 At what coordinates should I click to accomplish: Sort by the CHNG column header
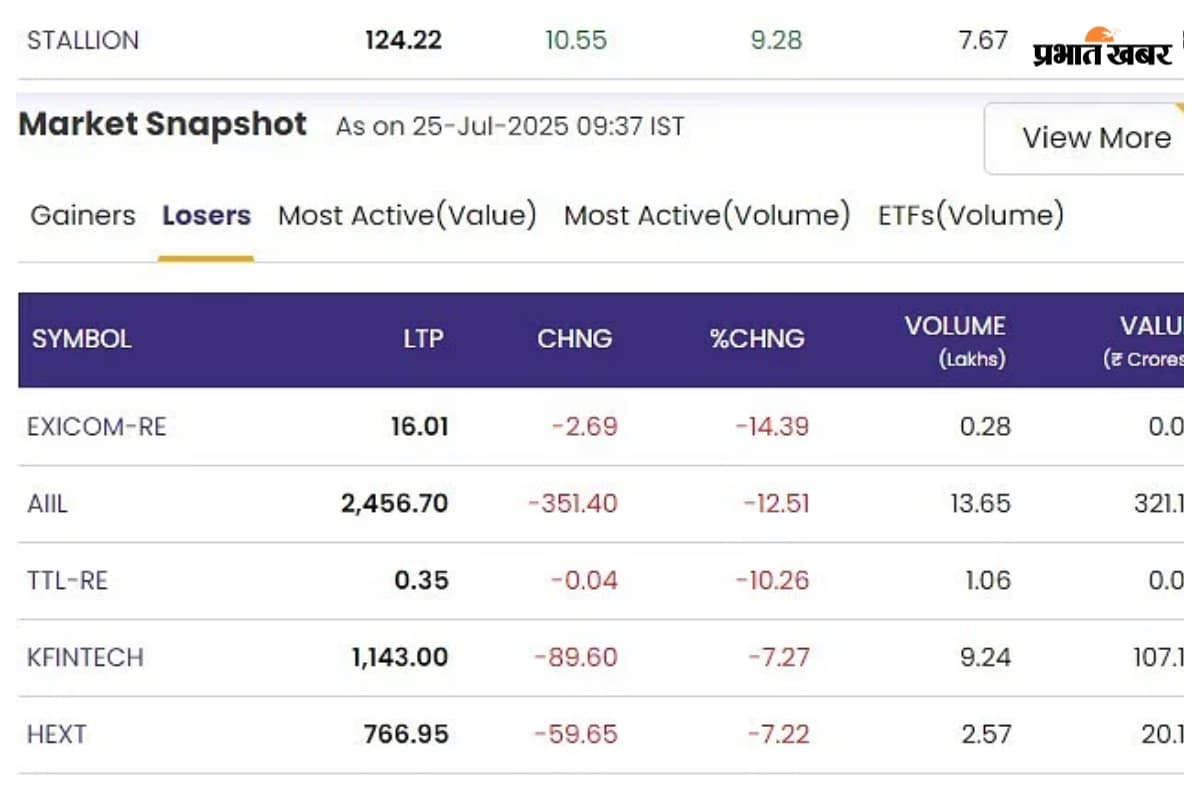coord(574,339)
